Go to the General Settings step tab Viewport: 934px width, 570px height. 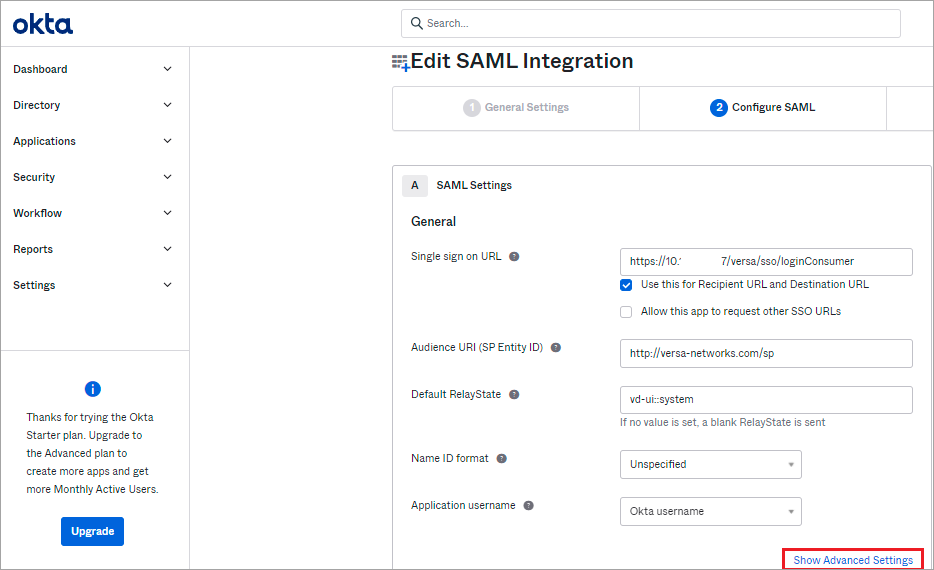[x=516, y=108]
